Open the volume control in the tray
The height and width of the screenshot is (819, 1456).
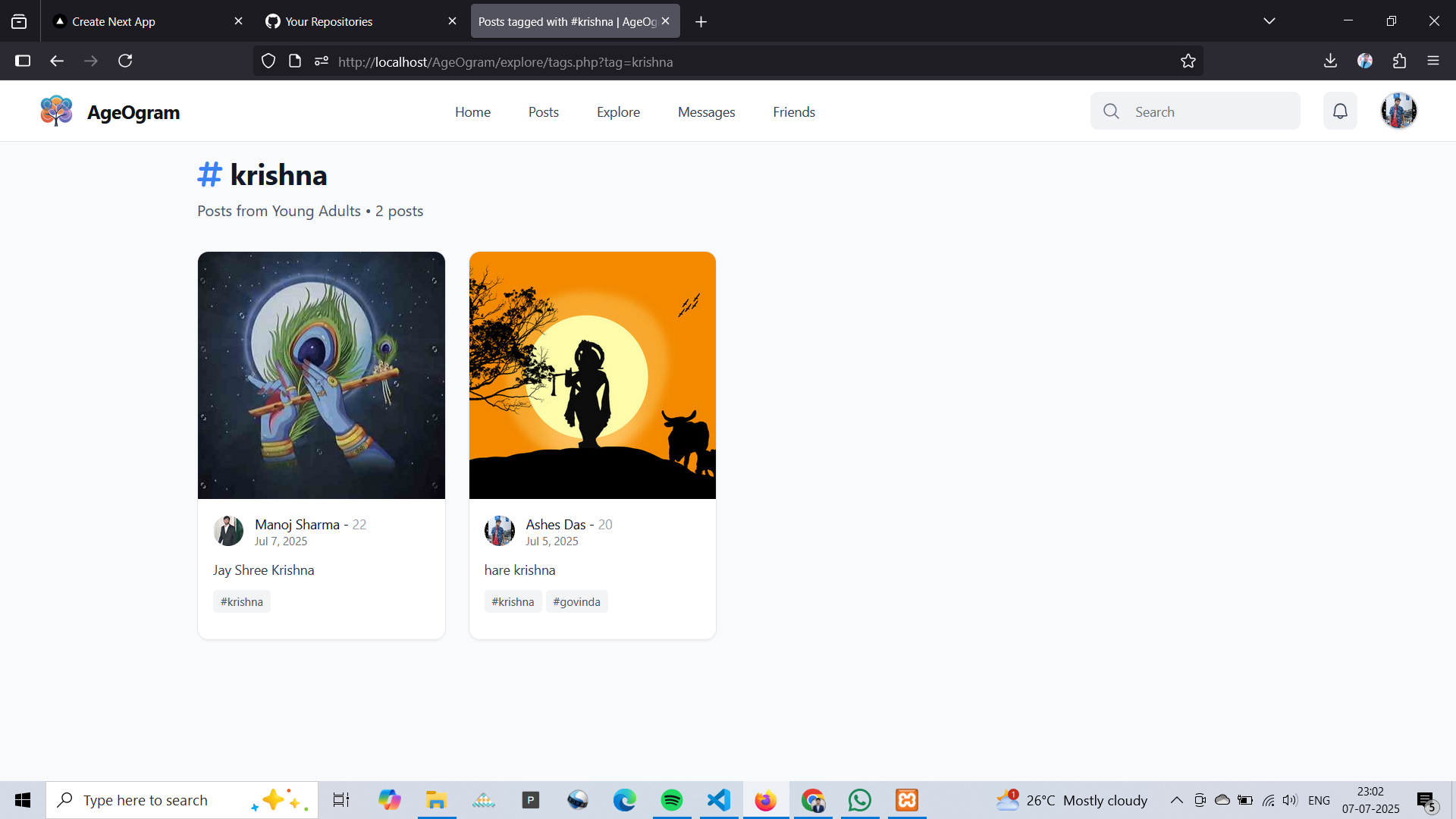1289,800
